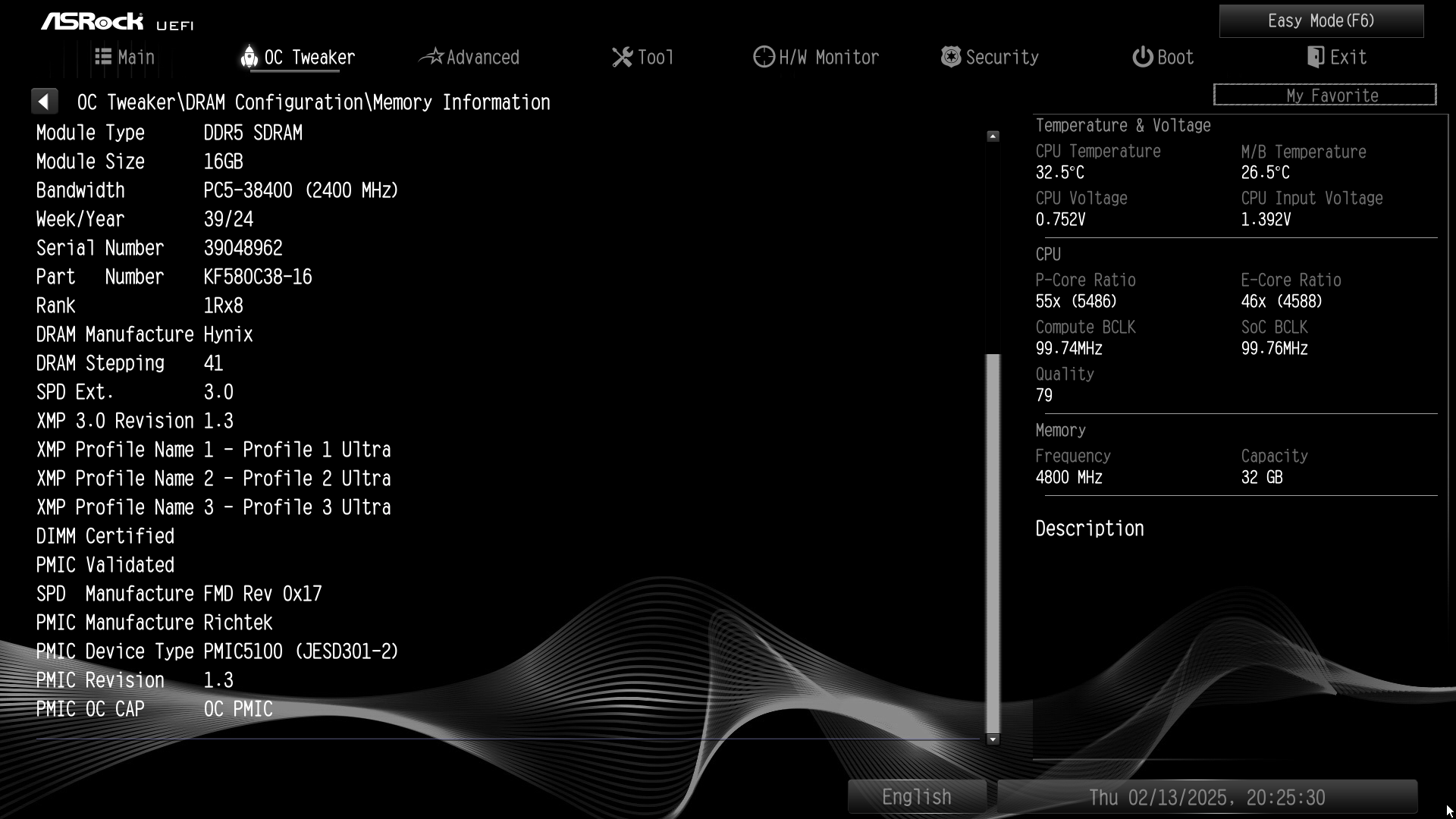Click the Serial Number 39048962 value
1456x819 pixels.
(x=243, y=248)
